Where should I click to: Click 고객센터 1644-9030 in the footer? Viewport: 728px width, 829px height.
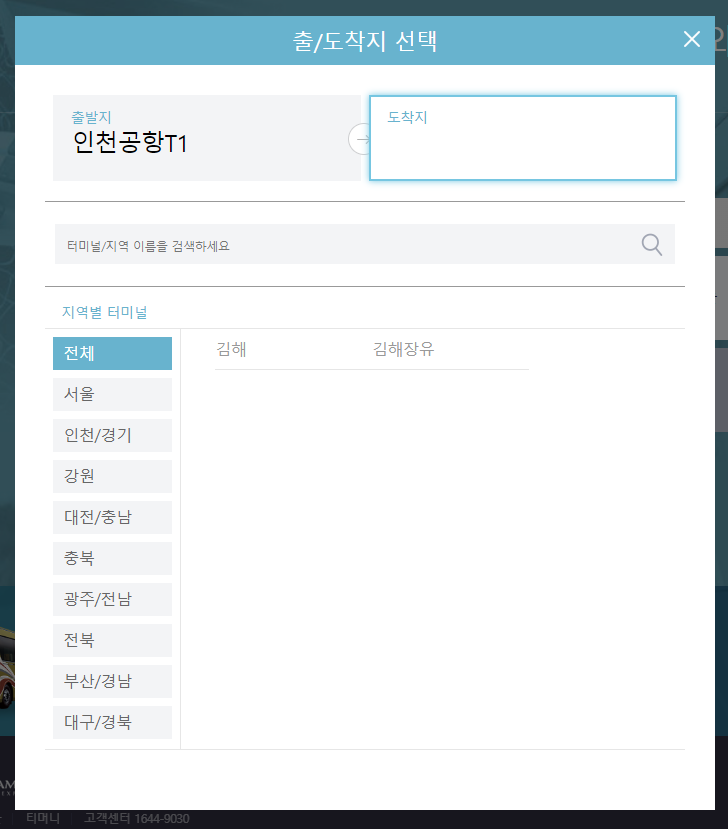pyautogui.click(x=136, y=818)
